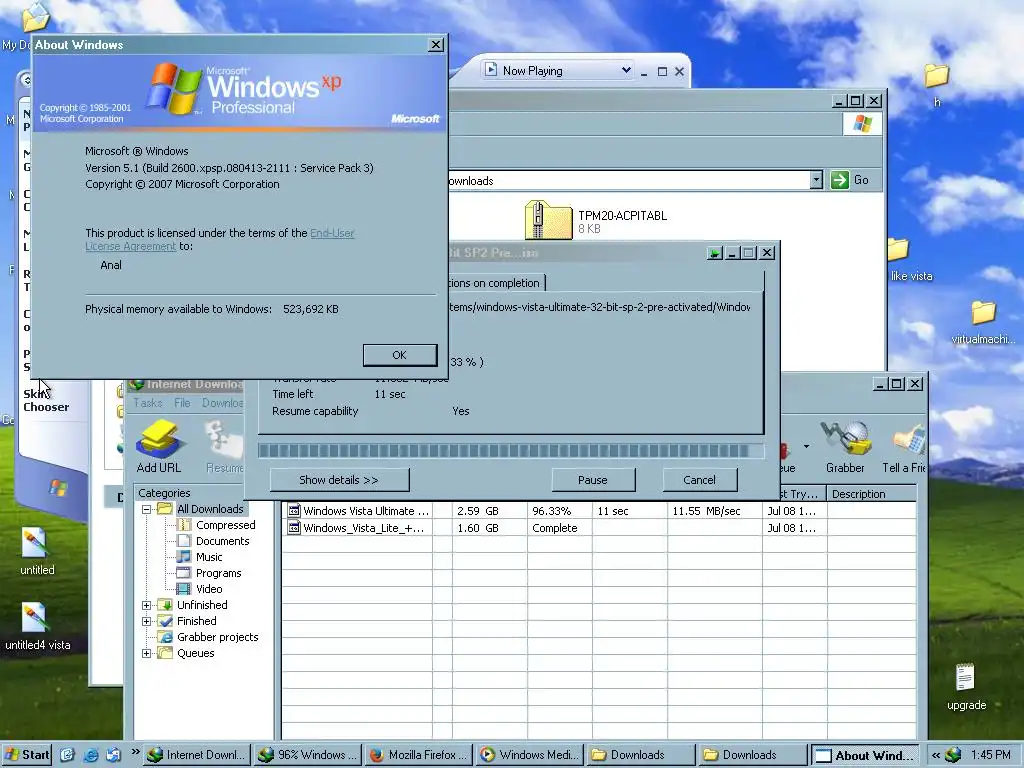
Task: Click the Grabber toolbar icon
Action: [x=846, y=438]
